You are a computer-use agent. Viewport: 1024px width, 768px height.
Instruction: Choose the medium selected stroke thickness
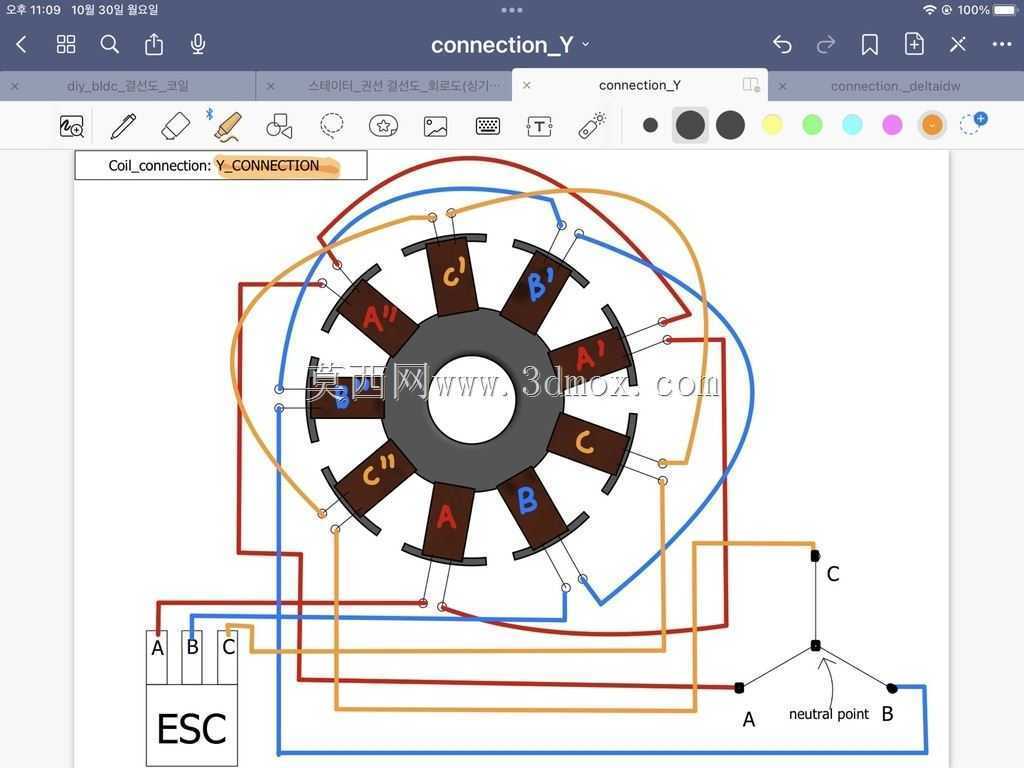pos(690,125)
